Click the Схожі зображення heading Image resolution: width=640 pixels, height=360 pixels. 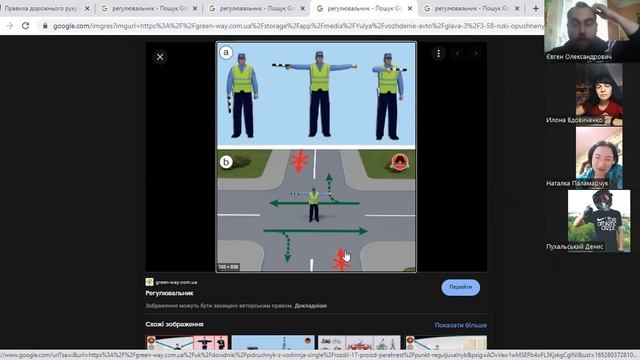[x=174, y=324]
